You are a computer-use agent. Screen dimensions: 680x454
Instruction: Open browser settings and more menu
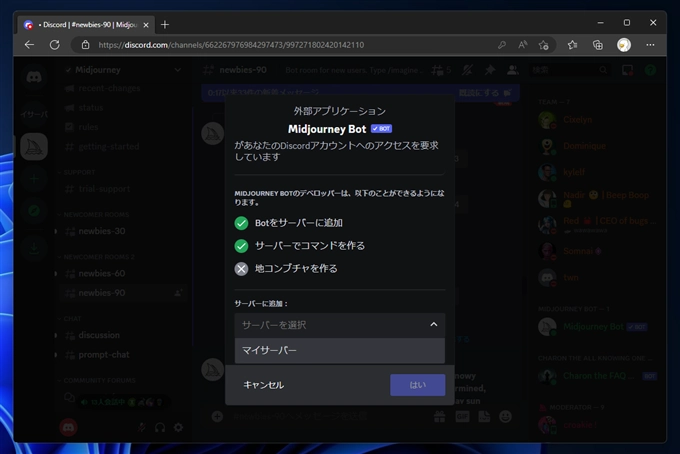[650, 45]
